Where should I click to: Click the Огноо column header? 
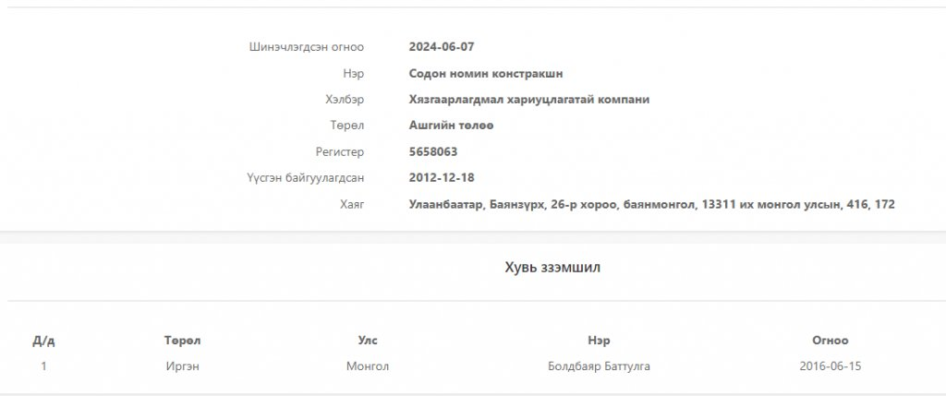point(830,340)
